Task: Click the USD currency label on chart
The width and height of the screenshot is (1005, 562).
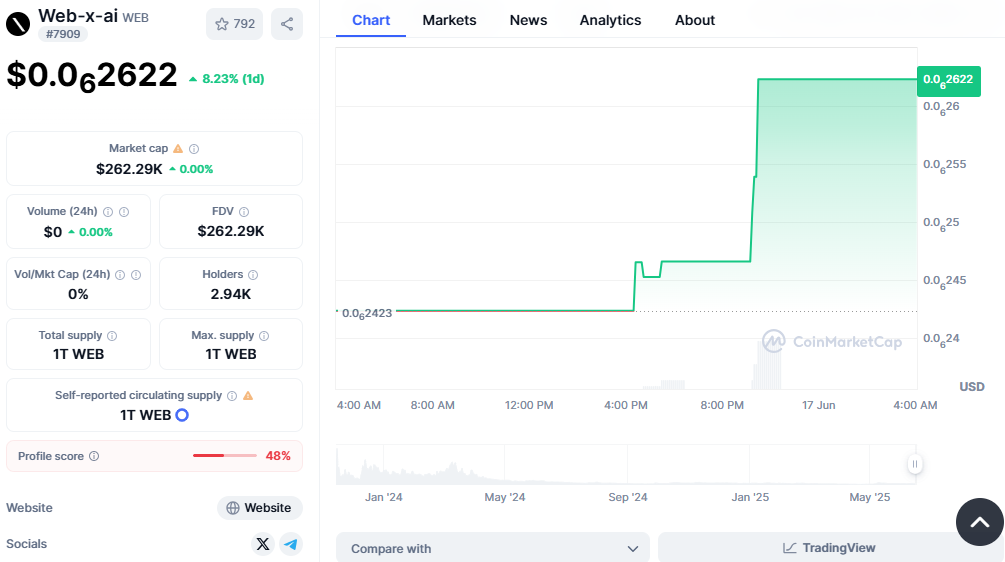Action: 972,387
